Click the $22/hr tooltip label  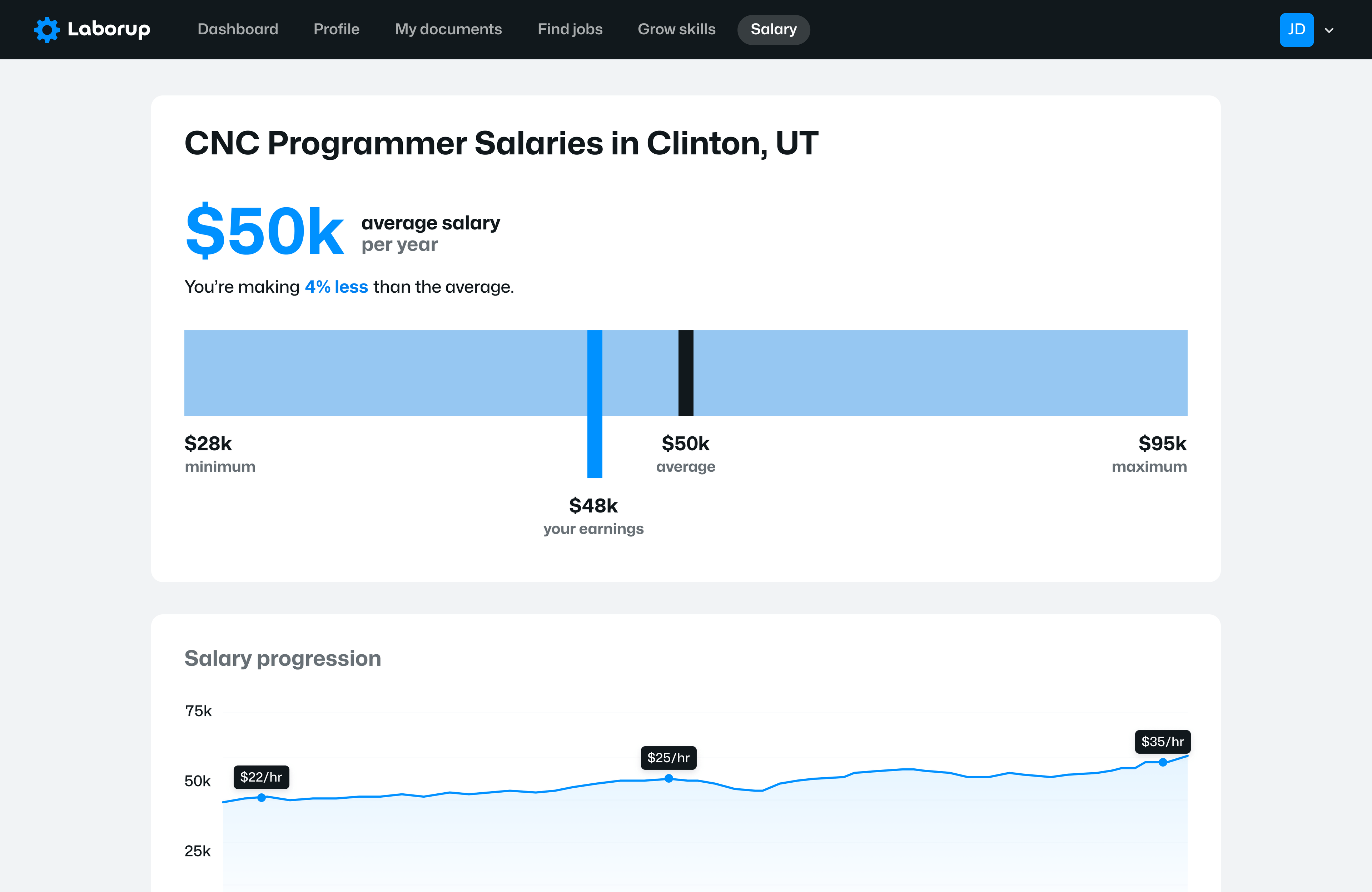coord(261,777)
